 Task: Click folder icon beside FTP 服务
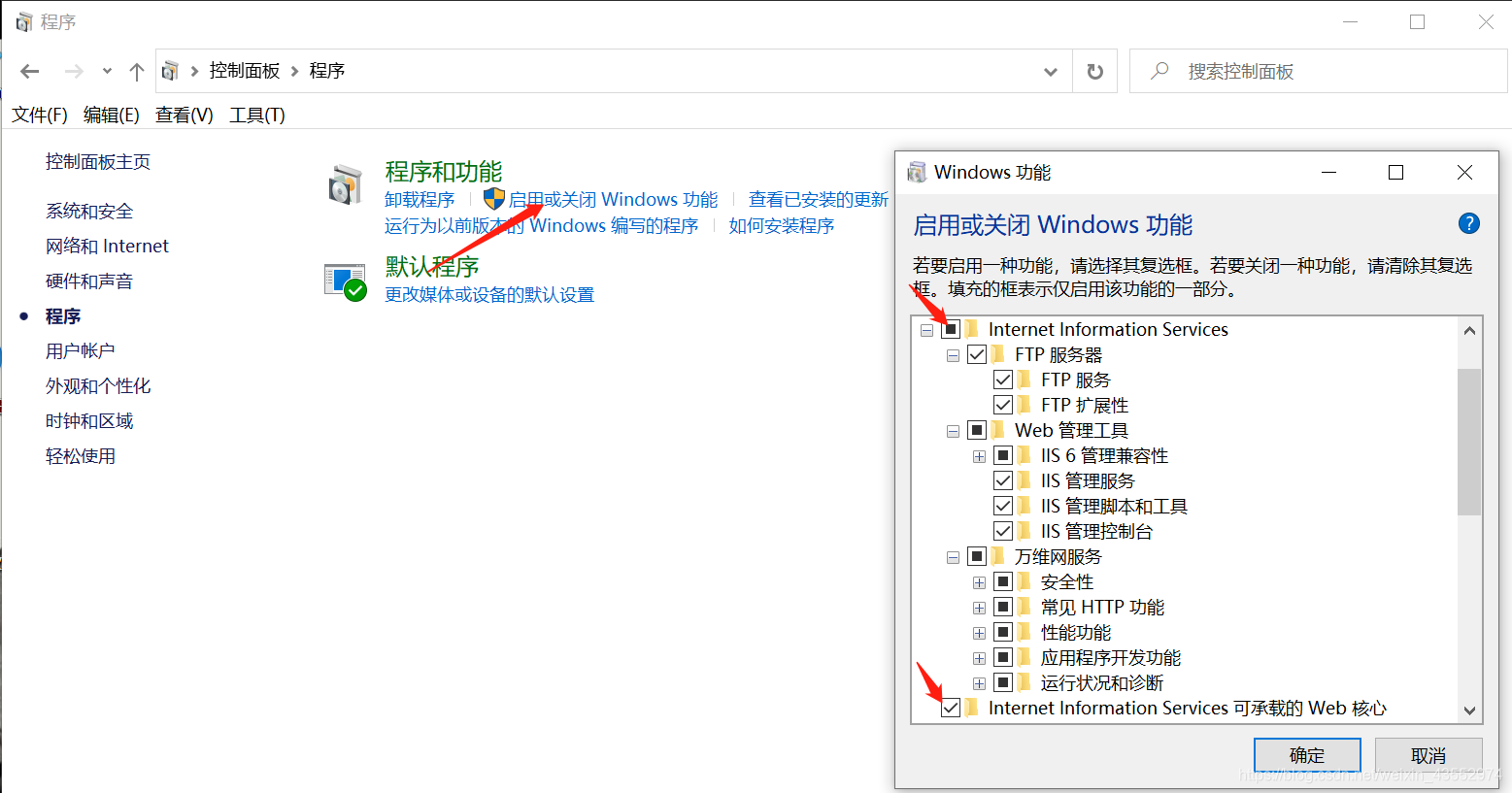[x=1025, y=380]
